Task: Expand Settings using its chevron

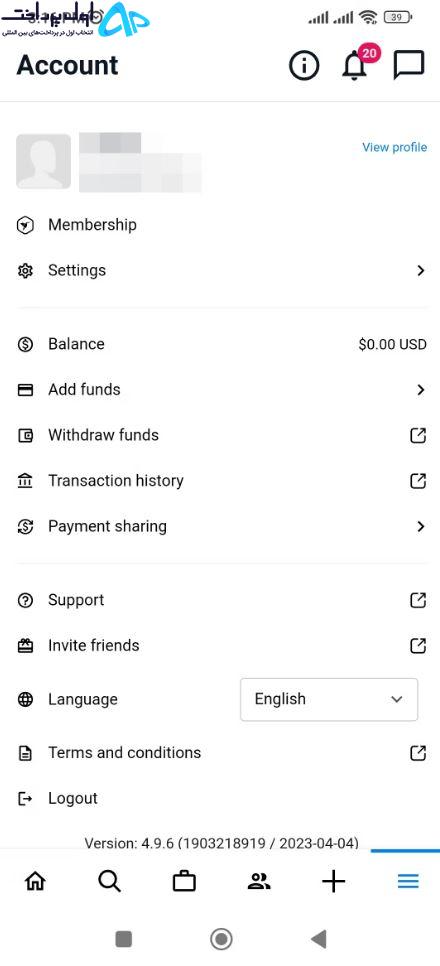Action: (421, 270)
